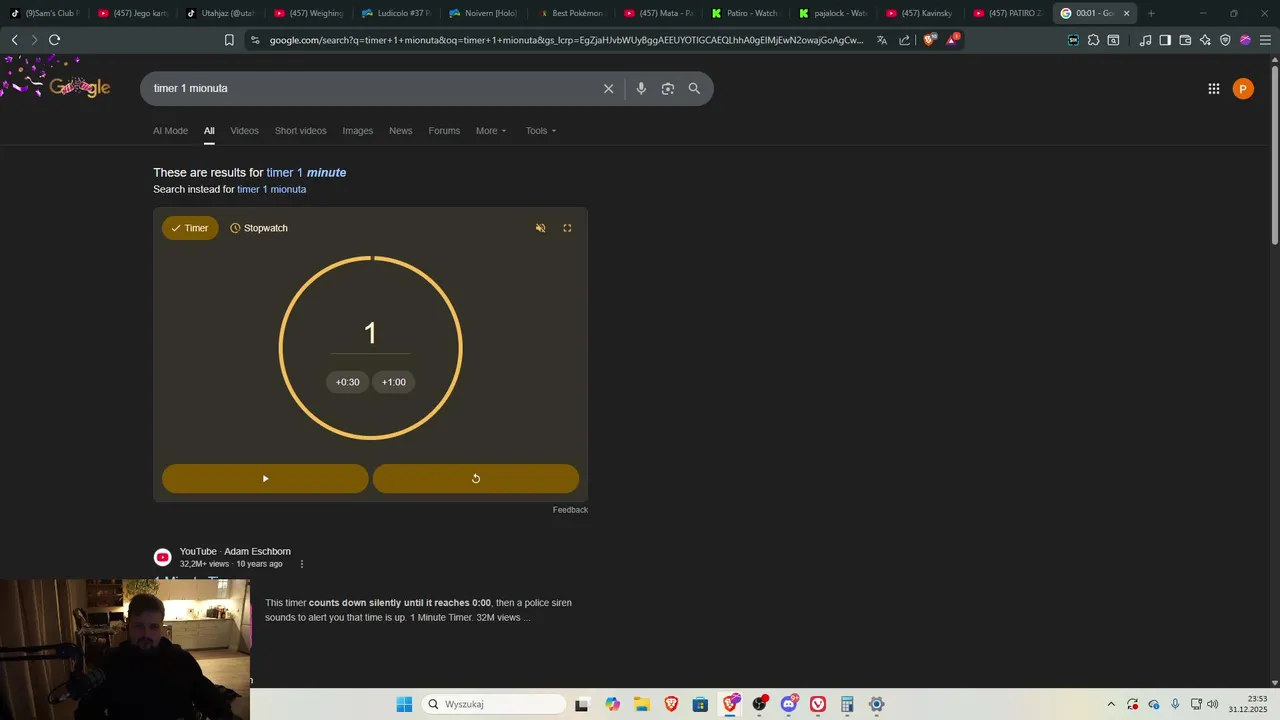Search instead for 'timer 1 mionuta'
Screen dimensions: 1280x720
click(271, 189)
